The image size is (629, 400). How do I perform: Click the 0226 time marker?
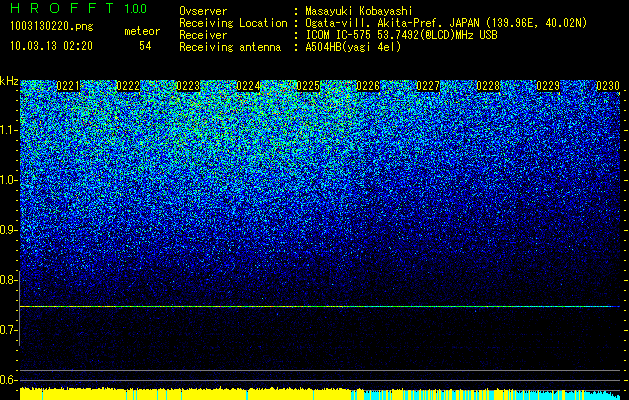tap(368, 86)
